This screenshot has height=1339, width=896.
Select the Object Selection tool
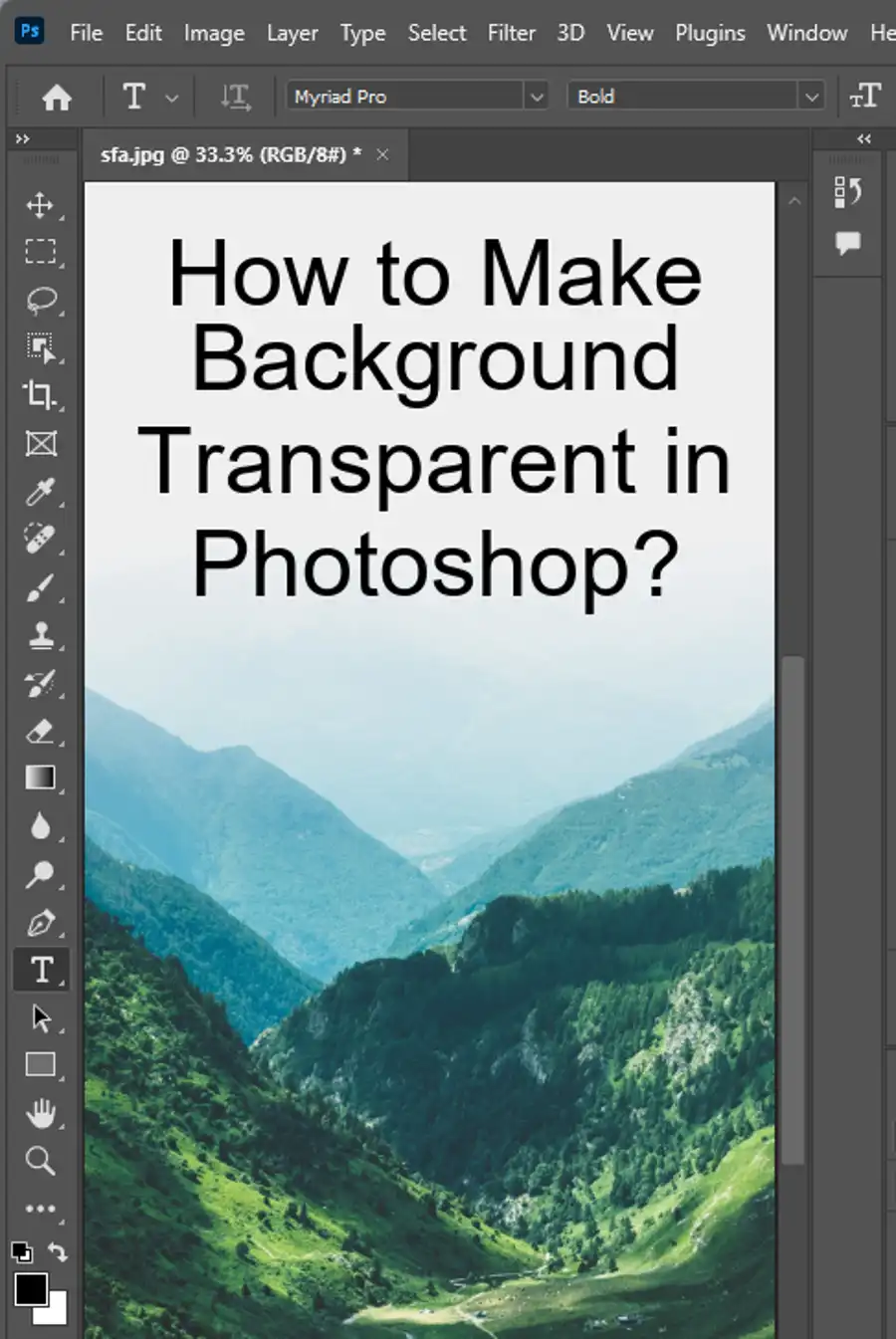click(40, 347)
